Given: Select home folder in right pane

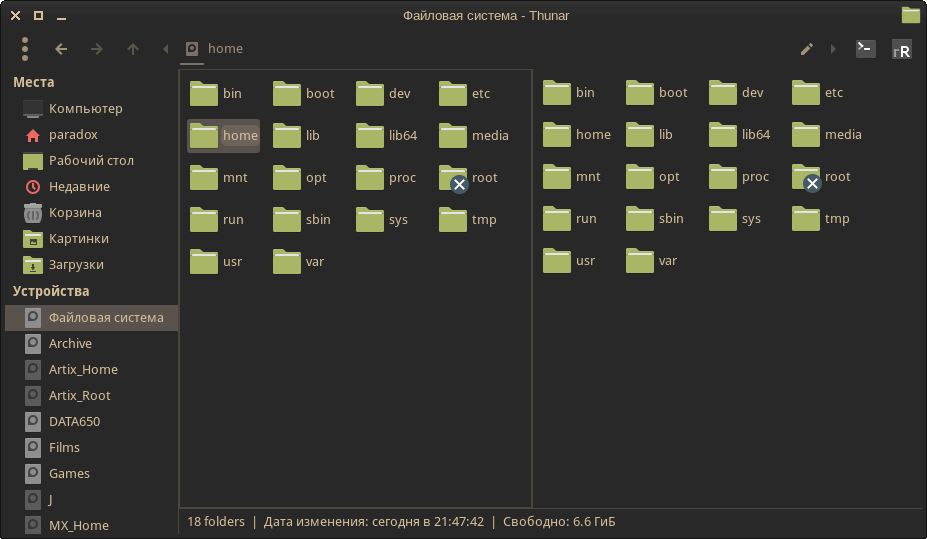Looking at the screenshot, I should tap(576, 134).
